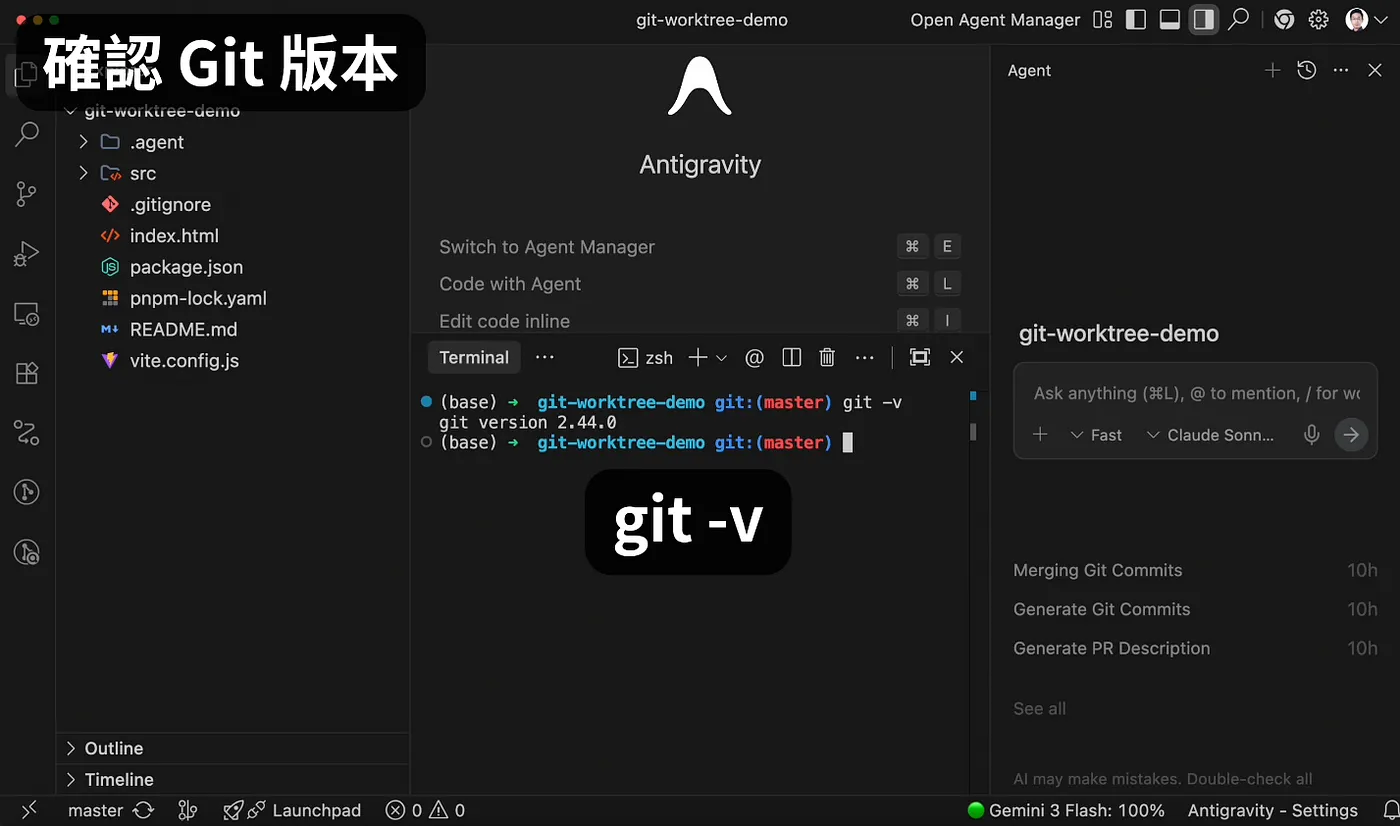Click the search magnifier icon in the title bar
Image resolution: width=1400 pixels, height=826 pixels.
[1239, 20]
